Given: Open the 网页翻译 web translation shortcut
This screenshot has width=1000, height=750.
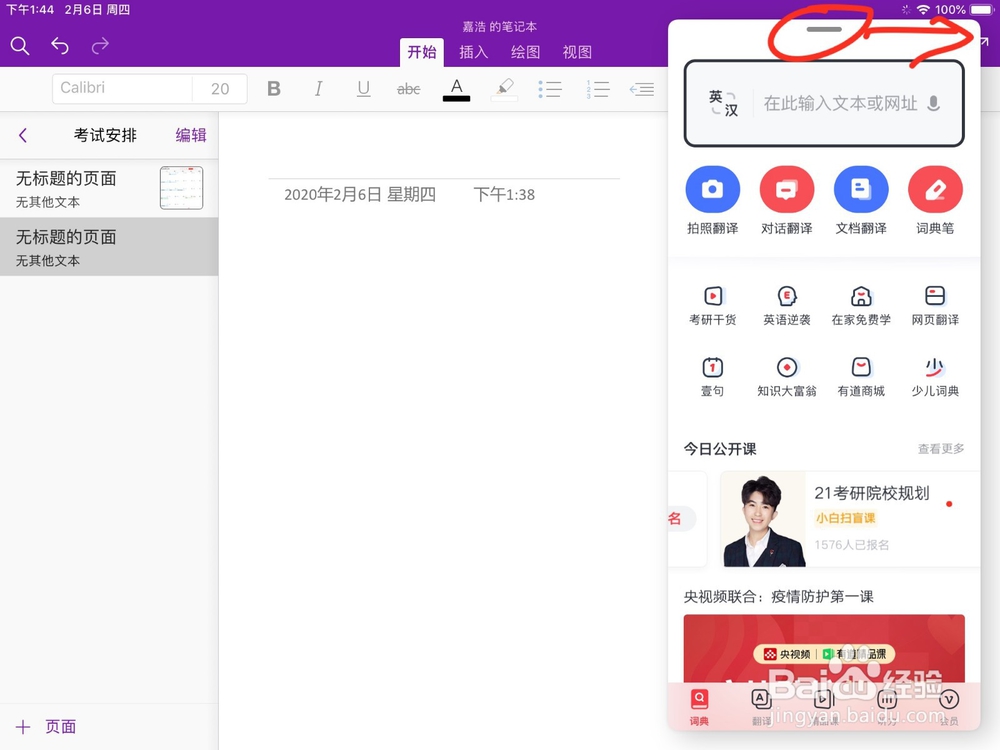Looking at the screenshot, I should 935,306.
